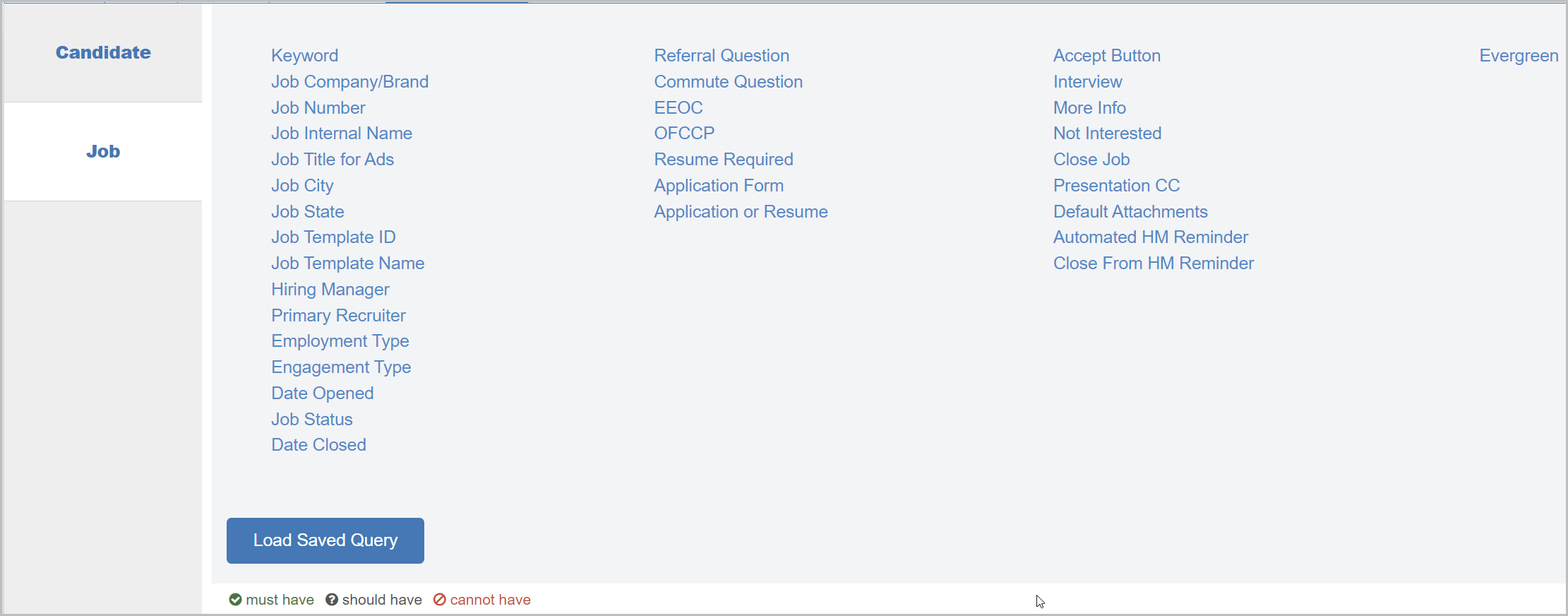The image size is (1568, 616).
Task: Filter by Job State
Action: 308,212
